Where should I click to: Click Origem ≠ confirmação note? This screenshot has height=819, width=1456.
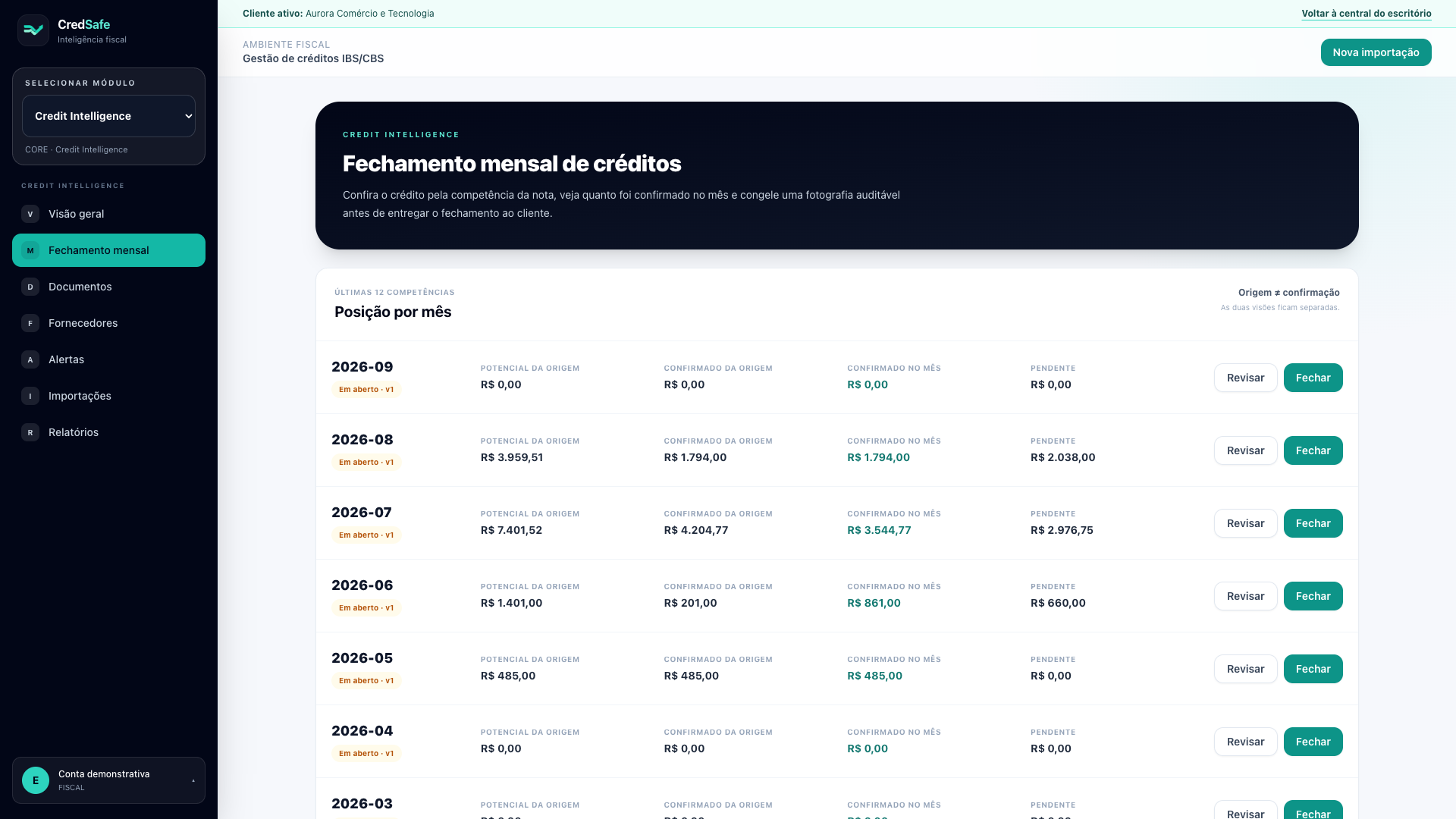1288,293
